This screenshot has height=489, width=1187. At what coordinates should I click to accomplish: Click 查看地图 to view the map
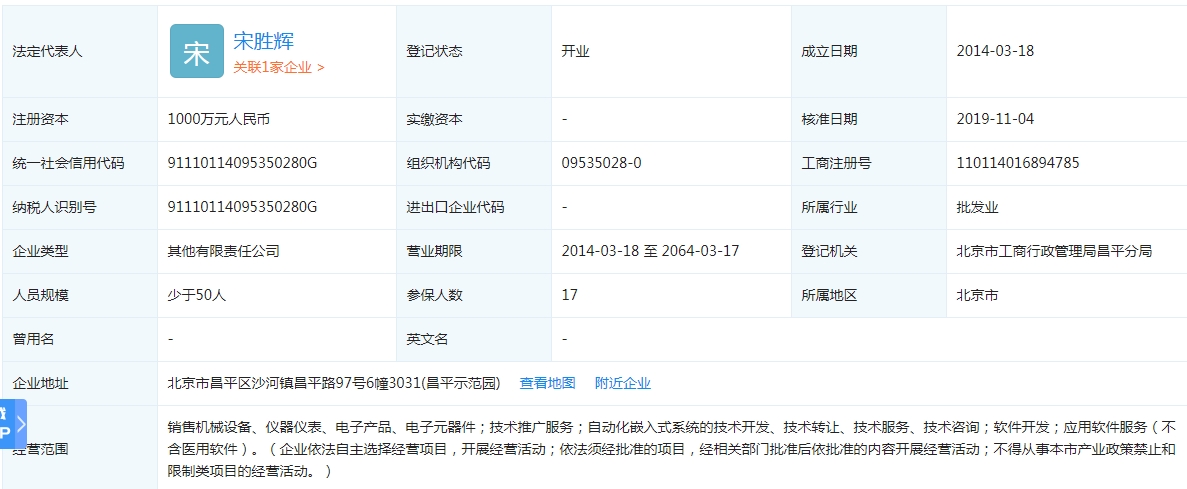tap(547, 383)
